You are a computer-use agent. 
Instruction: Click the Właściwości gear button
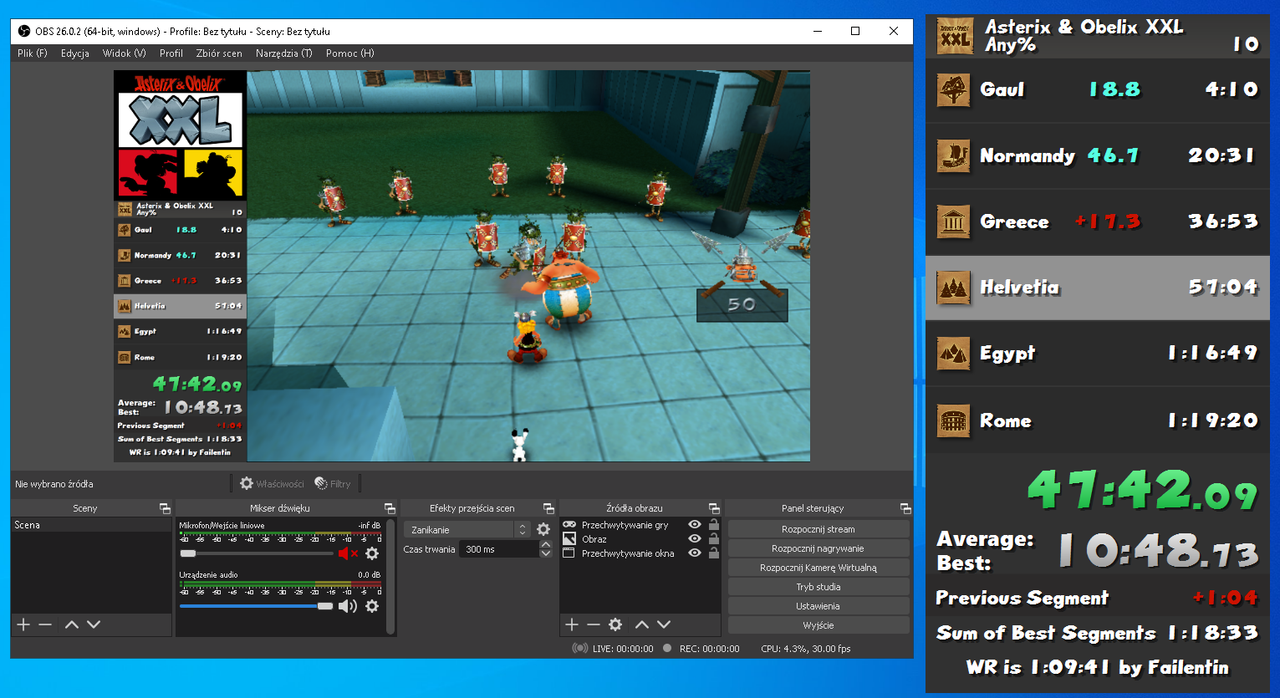(271, 484)
